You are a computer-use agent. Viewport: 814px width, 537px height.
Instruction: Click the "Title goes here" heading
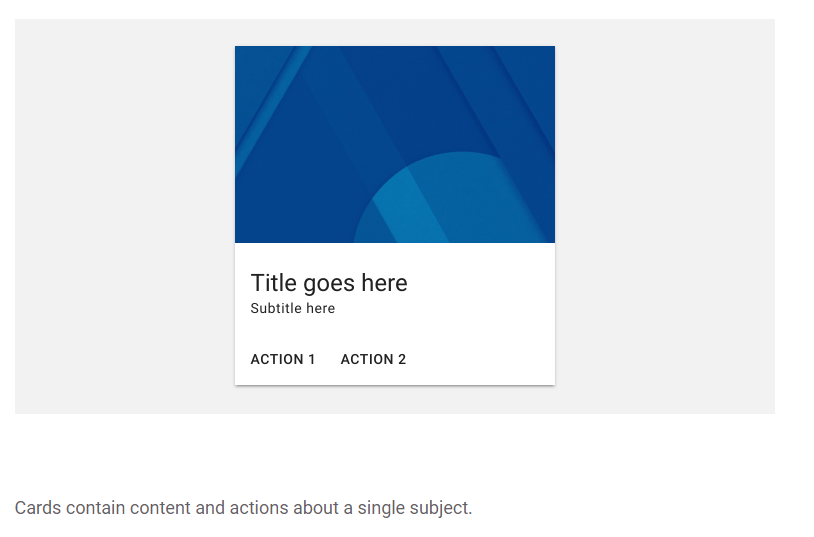(x=329, y=283)
